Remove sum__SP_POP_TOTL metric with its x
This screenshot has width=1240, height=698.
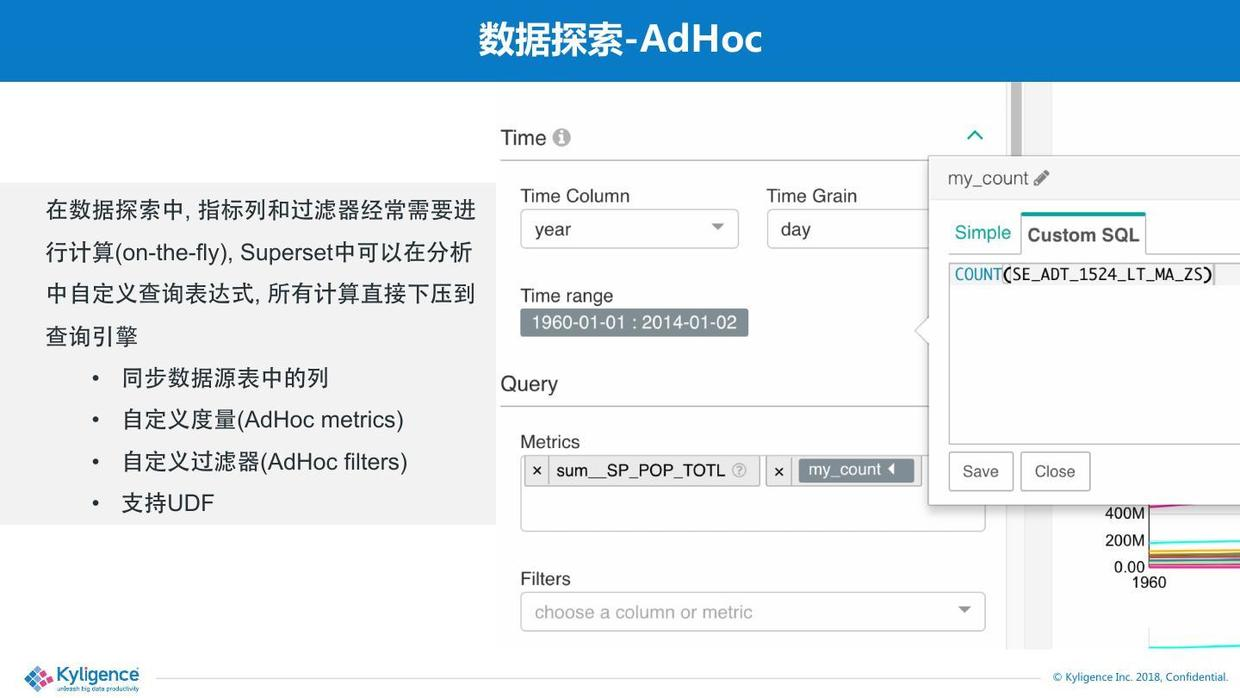click(537, 471)
